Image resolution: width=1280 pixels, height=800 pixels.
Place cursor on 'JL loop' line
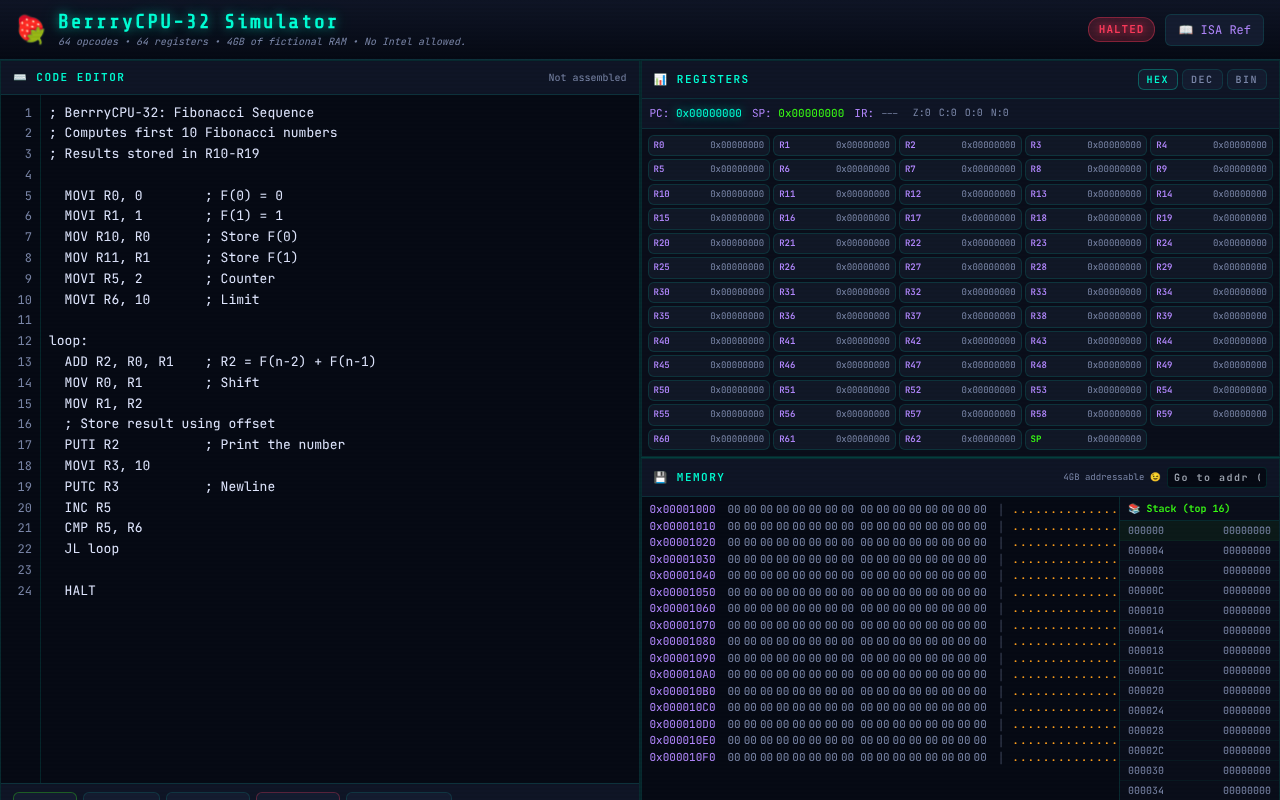(92, 549)
